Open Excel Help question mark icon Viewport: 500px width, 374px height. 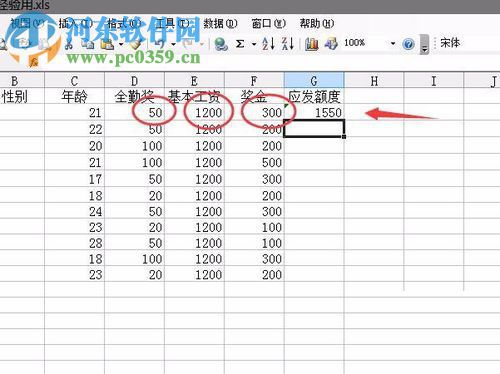pyautogui.click(x=408, y=44)
